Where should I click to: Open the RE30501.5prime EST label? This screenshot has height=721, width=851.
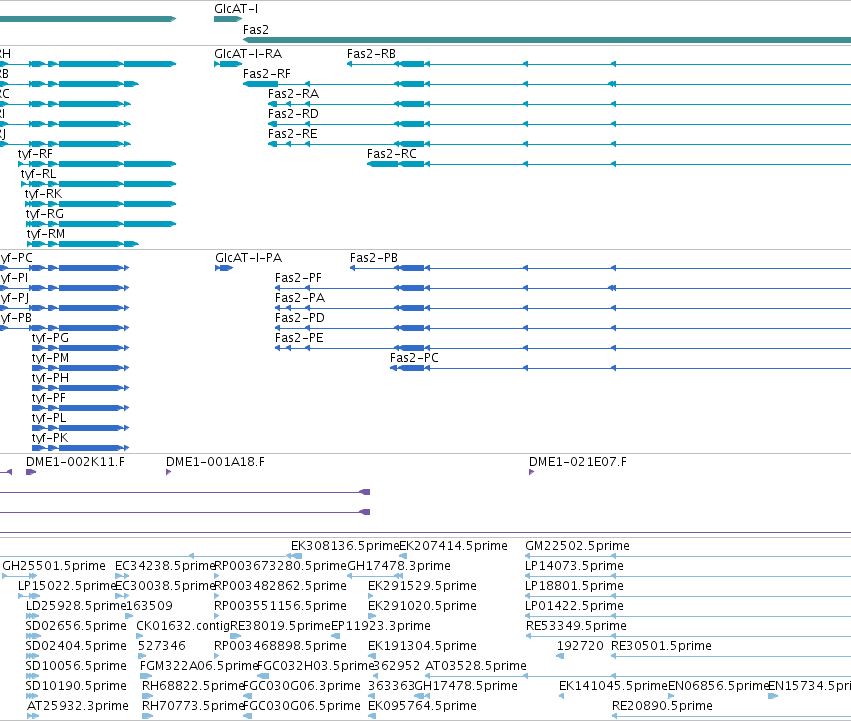[x=661, y=646]
